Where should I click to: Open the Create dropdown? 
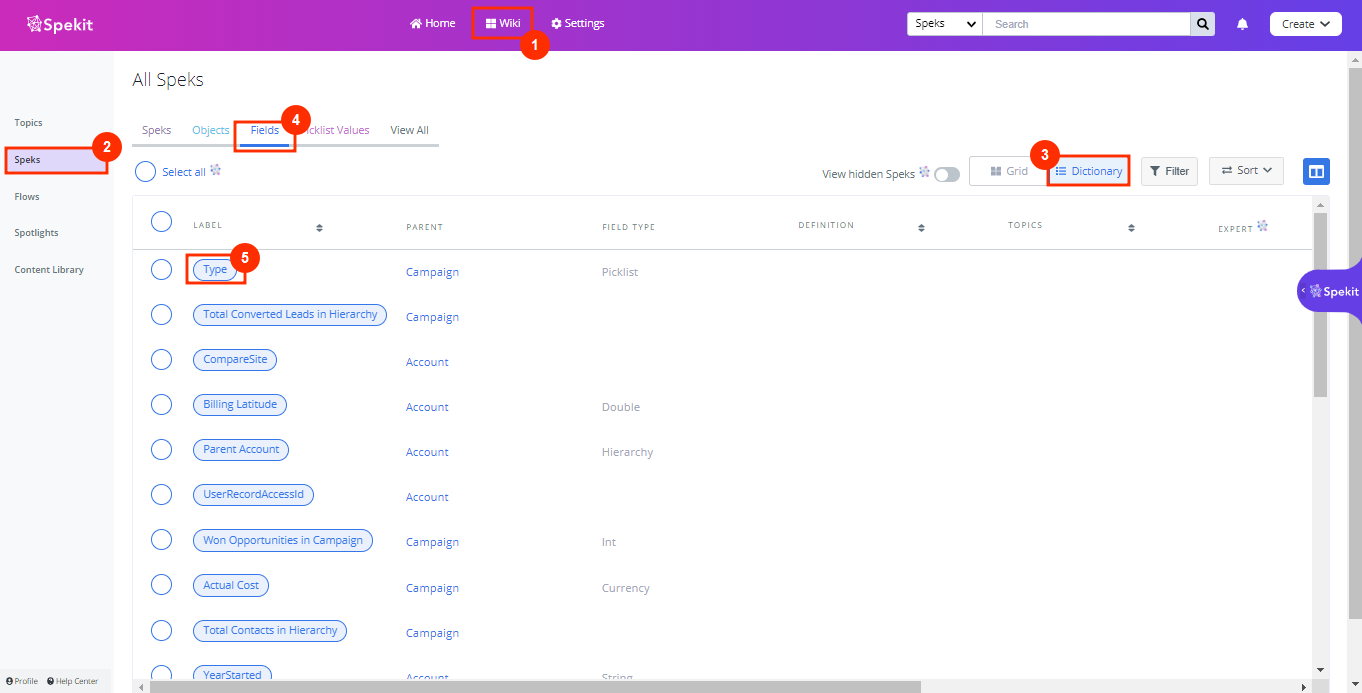[1305, 24]
